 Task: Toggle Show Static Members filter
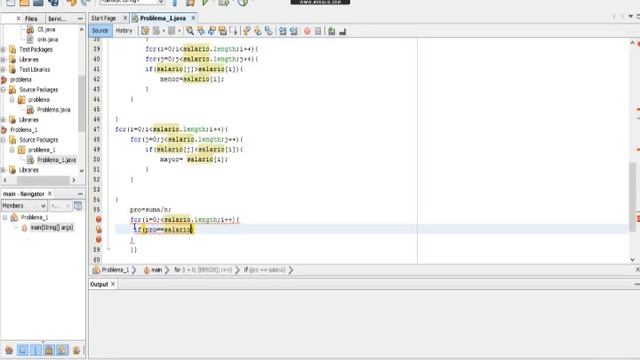click(x=36, y=350)
